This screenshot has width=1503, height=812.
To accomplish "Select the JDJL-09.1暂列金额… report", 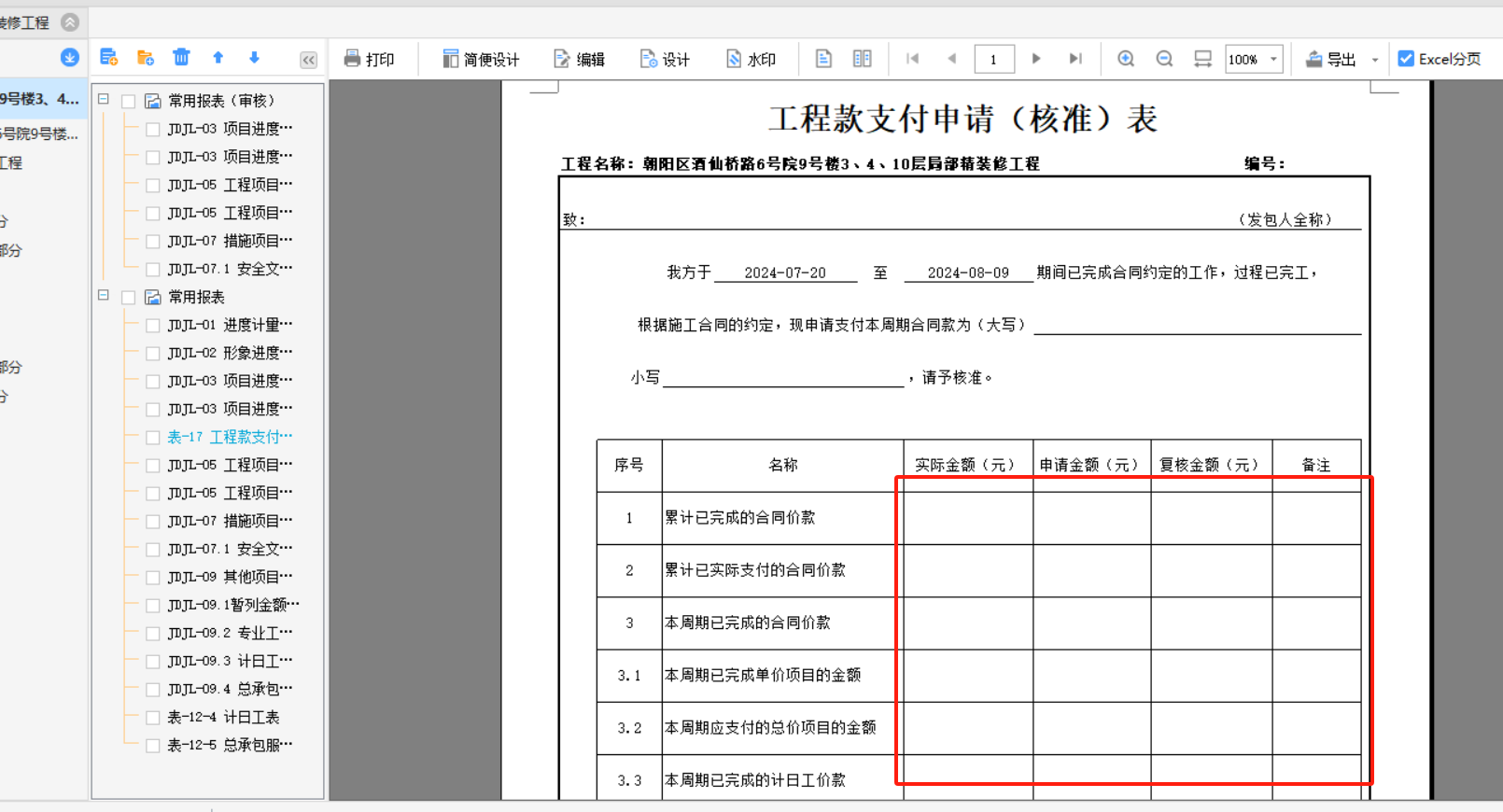I will (233, 605).
